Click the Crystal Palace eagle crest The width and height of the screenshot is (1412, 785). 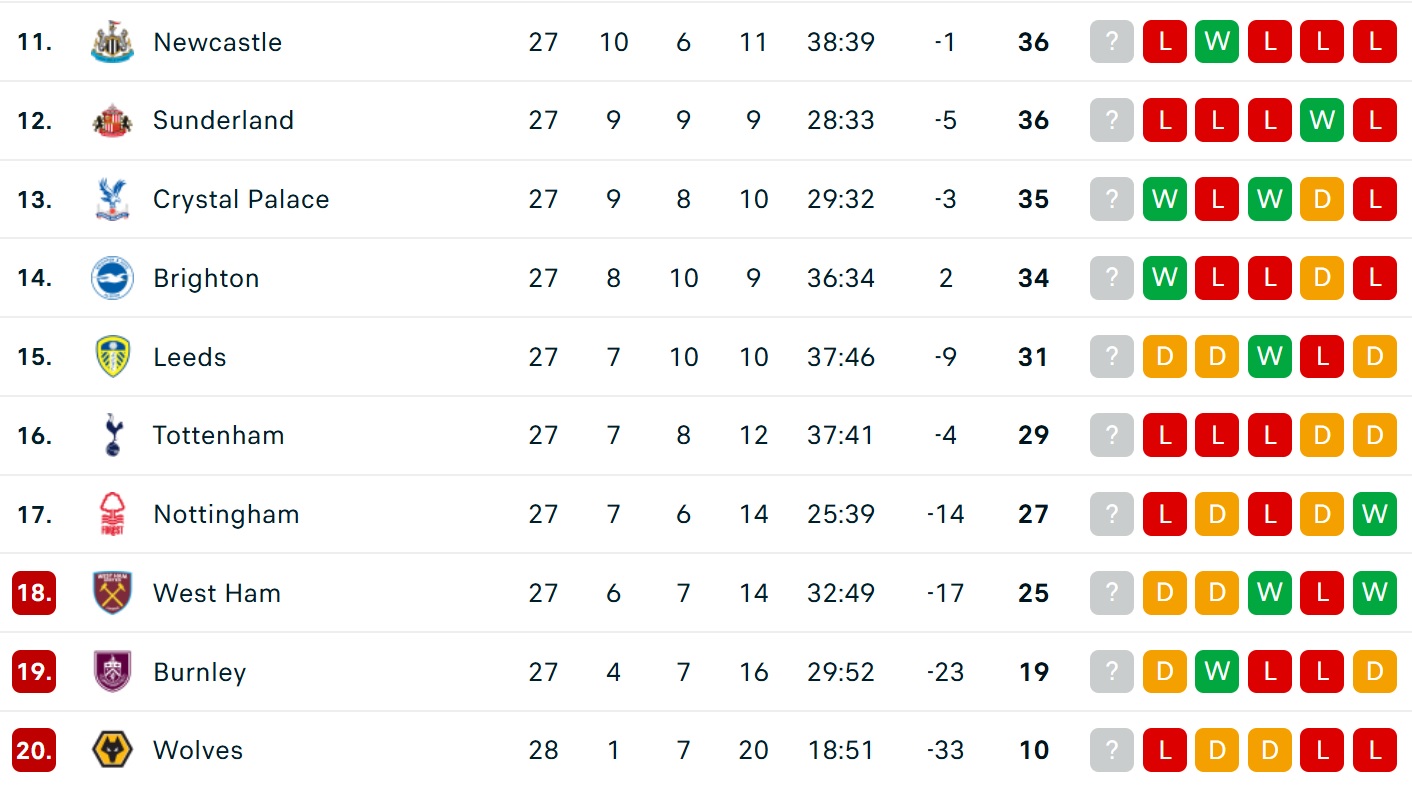click(112, 199)
